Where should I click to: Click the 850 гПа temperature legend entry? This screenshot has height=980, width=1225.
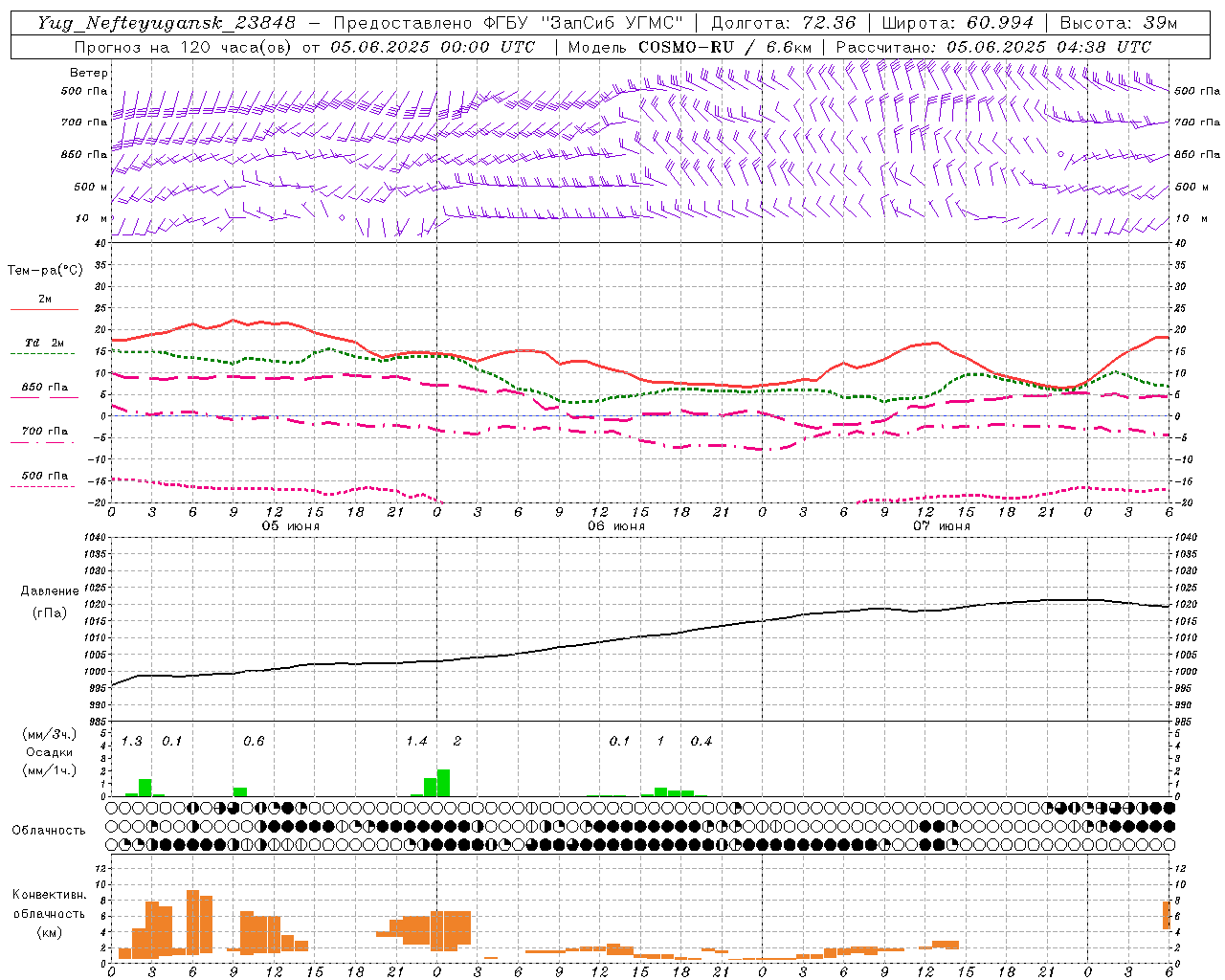pos(44,388)
